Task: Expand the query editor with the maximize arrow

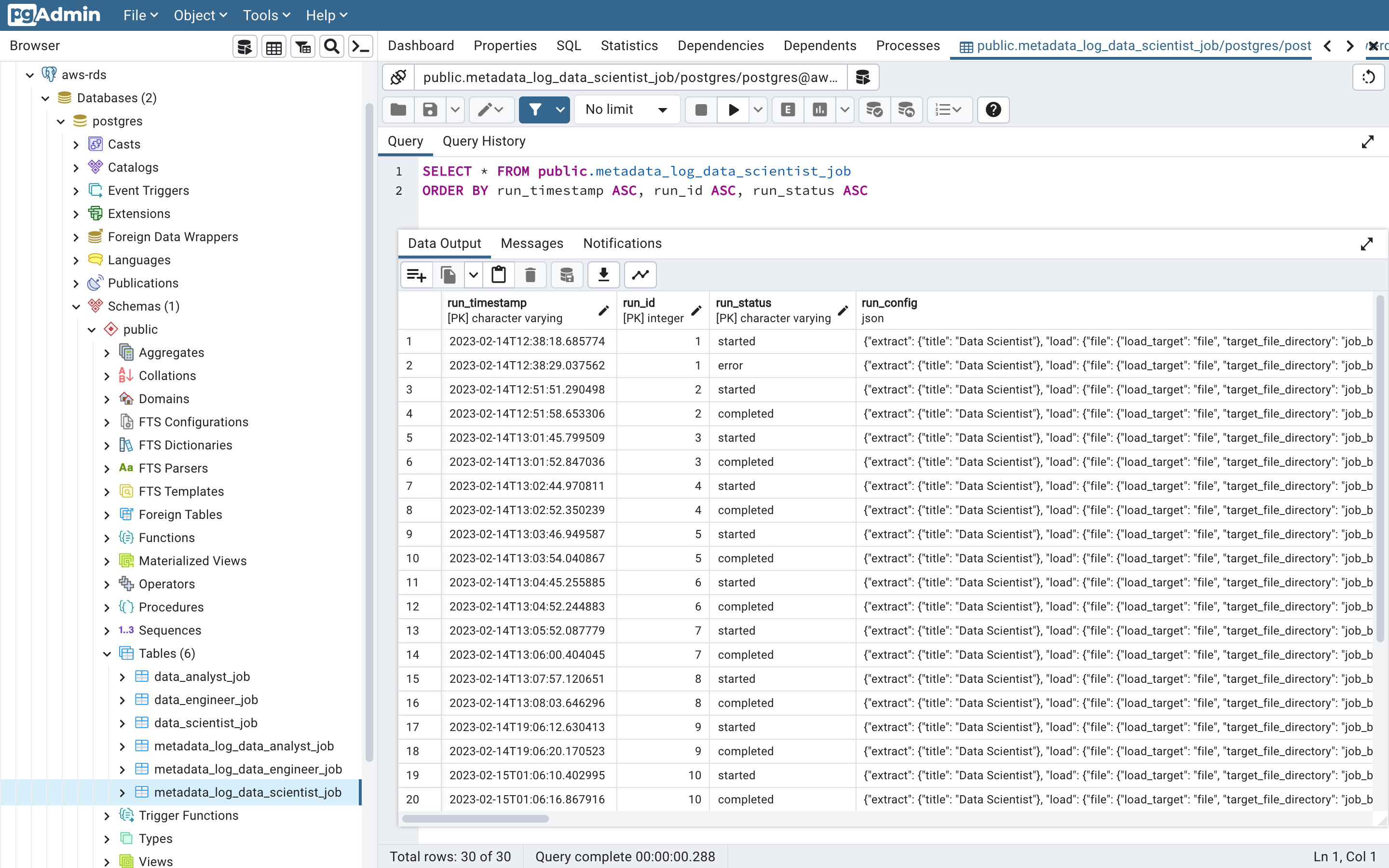Action: click(x=1367, y=142)
